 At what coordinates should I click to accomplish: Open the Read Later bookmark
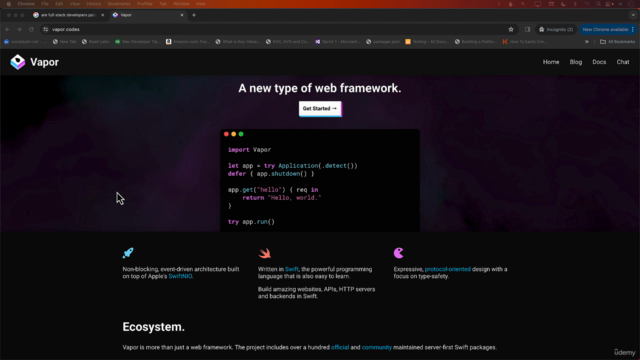96,42
